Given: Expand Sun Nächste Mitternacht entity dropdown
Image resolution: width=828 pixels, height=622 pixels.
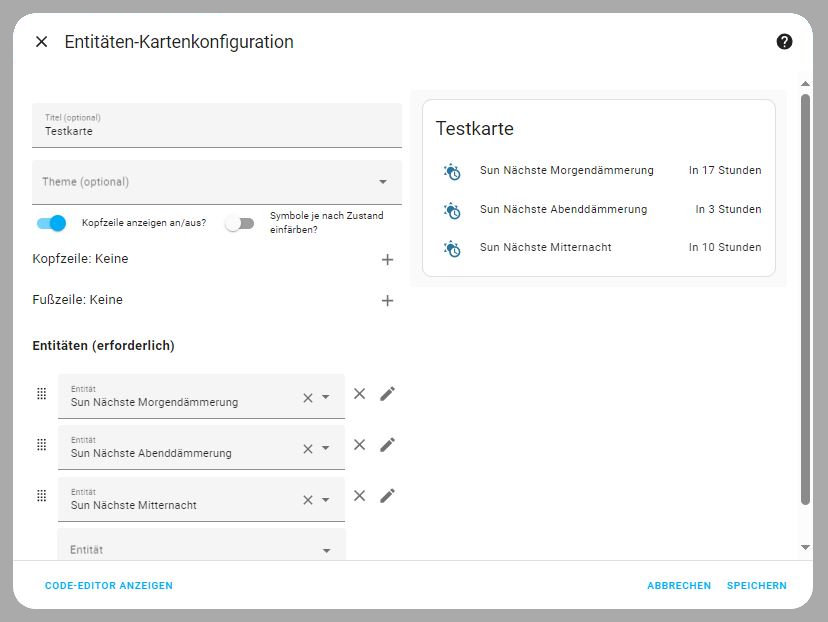Looking at the screenshot, I should coord(326,500).
